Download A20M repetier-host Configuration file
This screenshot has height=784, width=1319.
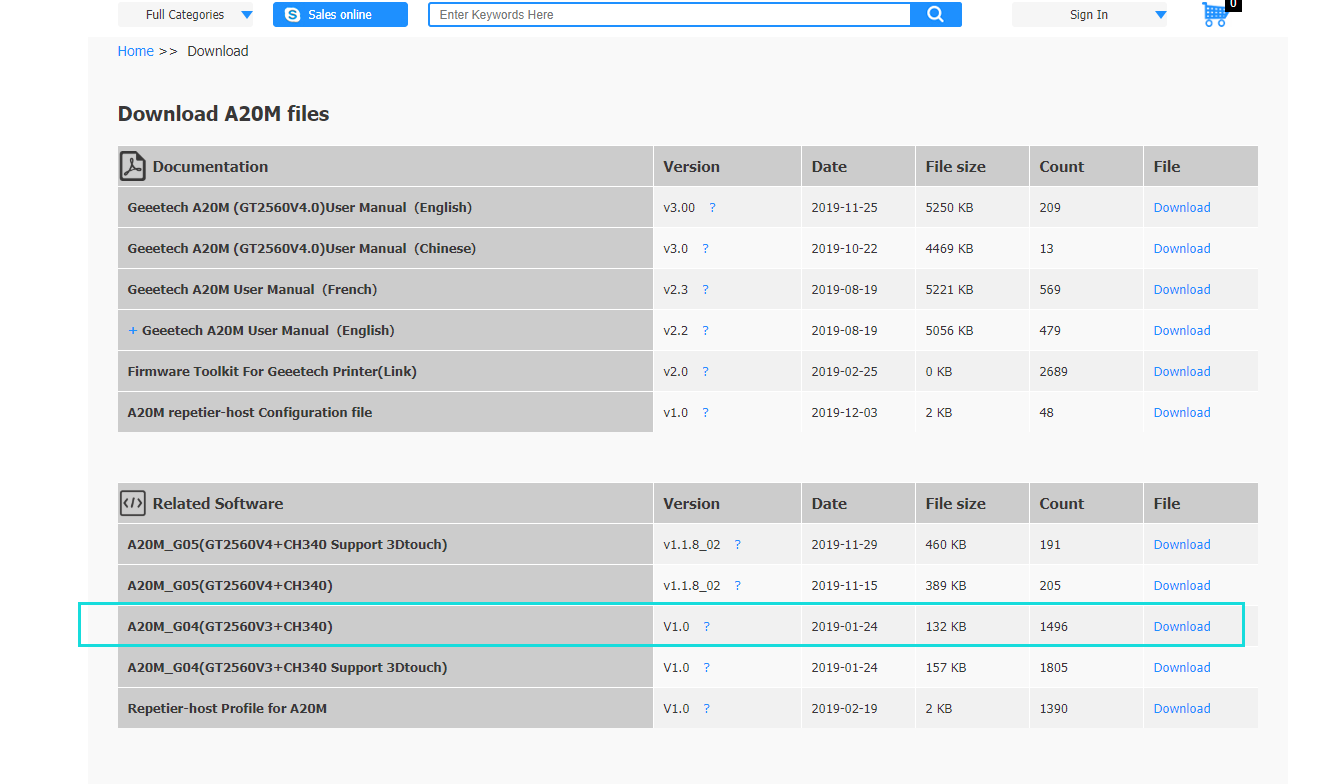point(1181,413)
